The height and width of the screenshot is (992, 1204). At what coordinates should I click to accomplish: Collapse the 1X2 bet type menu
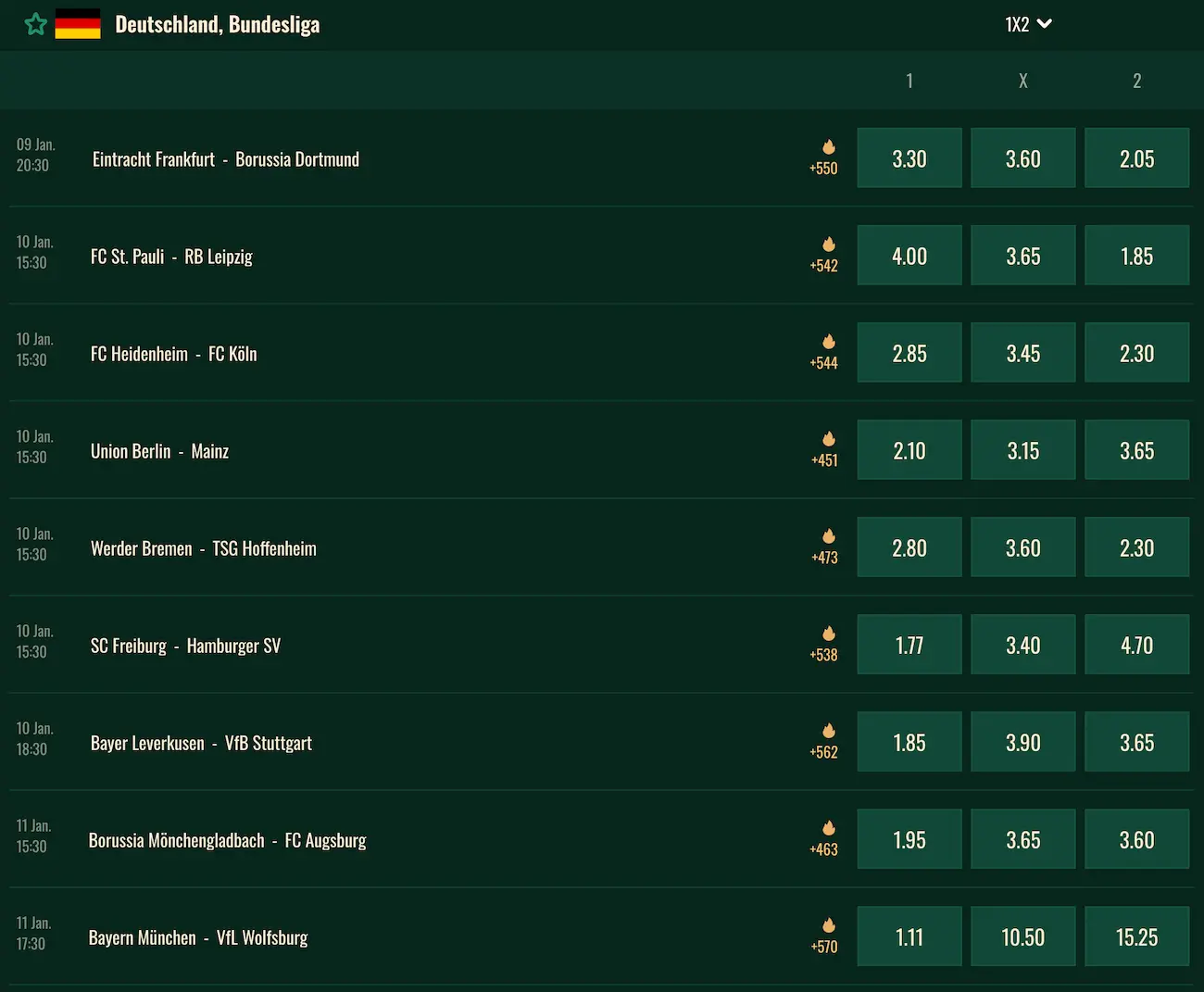point(1028,25)
